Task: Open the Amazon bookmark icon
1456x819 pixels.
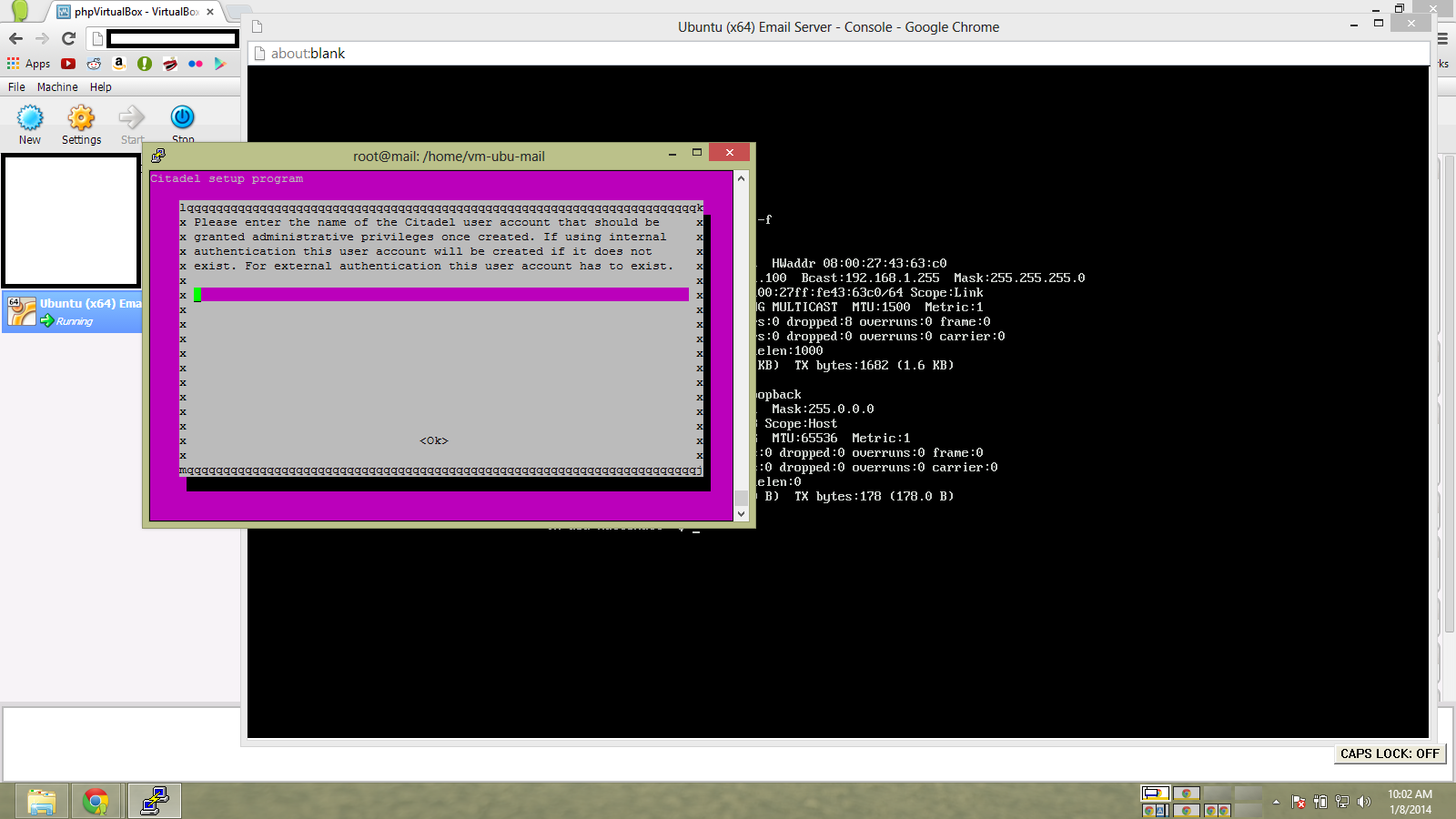Action: (x=118, y=64)
